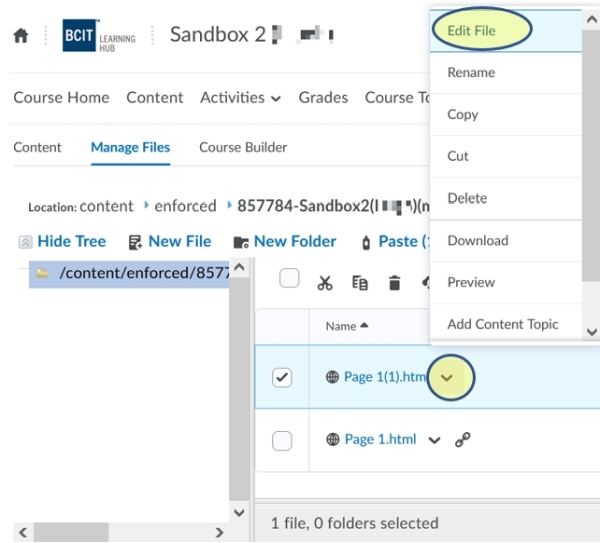Click the context menu scrollbar thumb
The width and height of the screenshot is (600, 543).
tap(591, 156)
